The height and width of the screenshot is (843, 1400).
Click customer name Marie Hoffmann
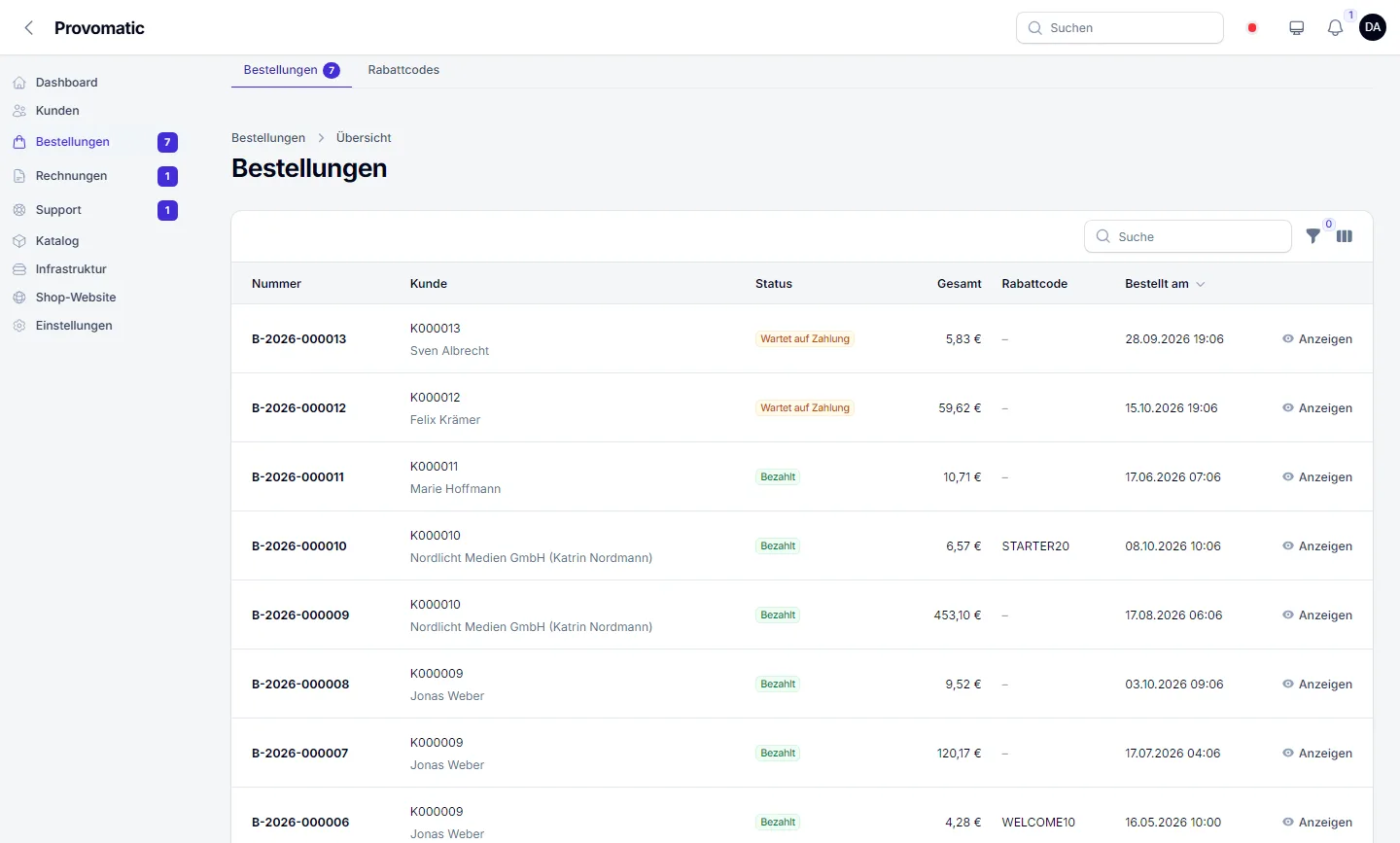455,489
